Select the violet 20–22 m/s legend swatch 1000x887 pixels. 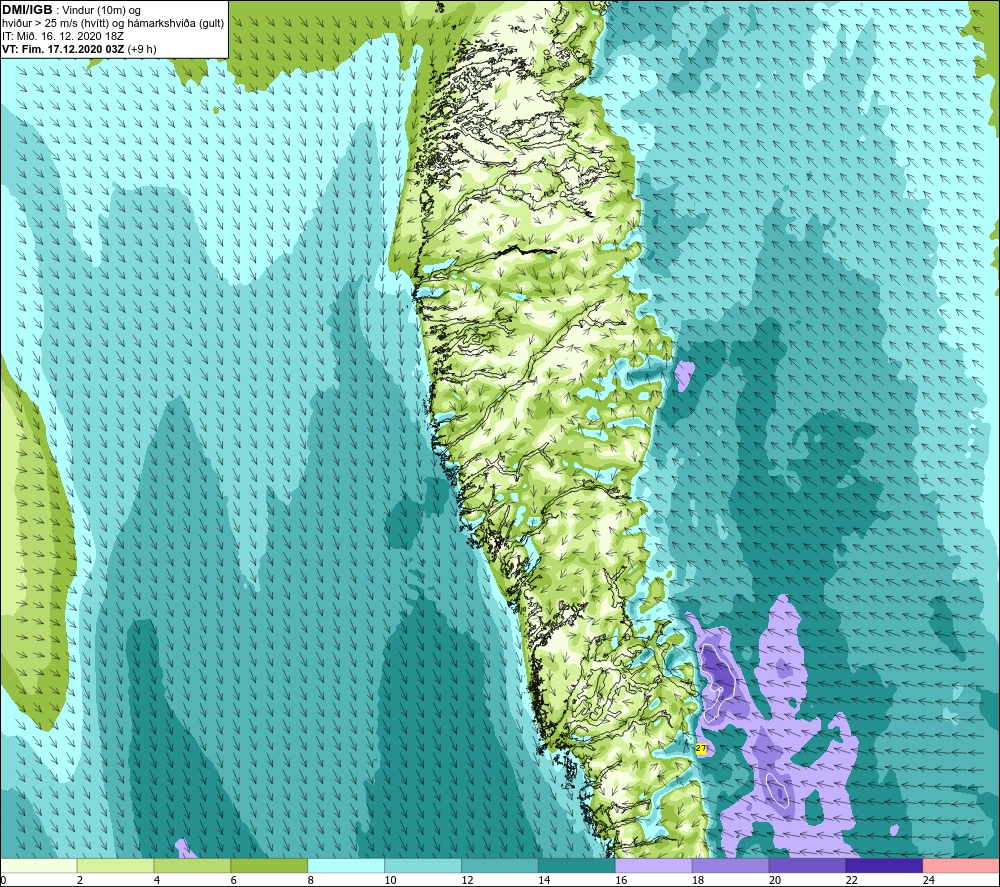tap(807, 865)
